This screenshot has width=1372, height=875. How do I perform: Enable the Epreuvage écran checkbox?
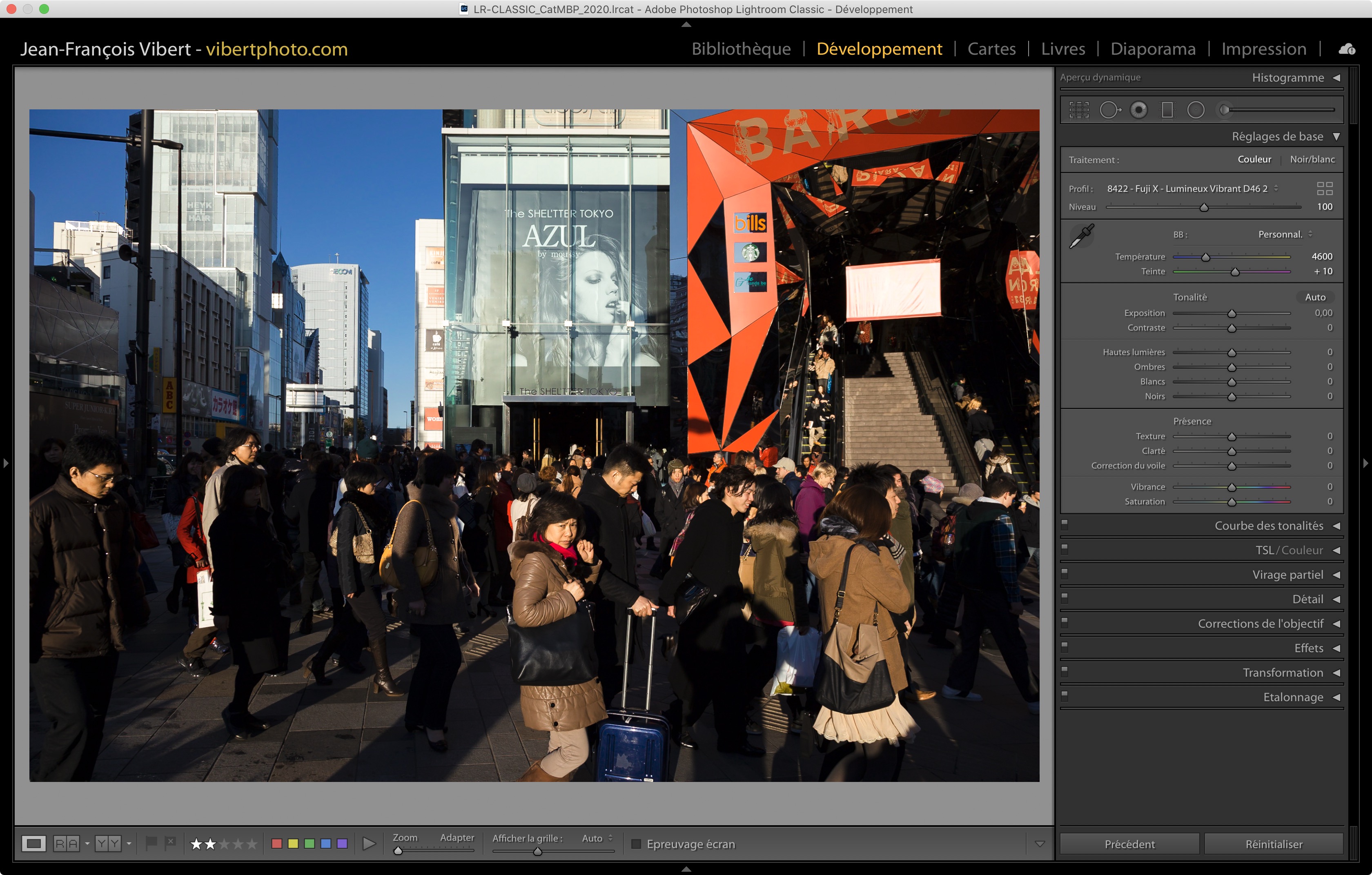637,844
